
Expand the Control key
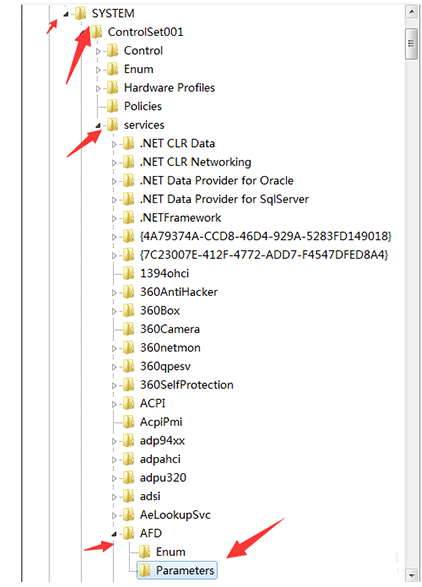tap(98, 51)
